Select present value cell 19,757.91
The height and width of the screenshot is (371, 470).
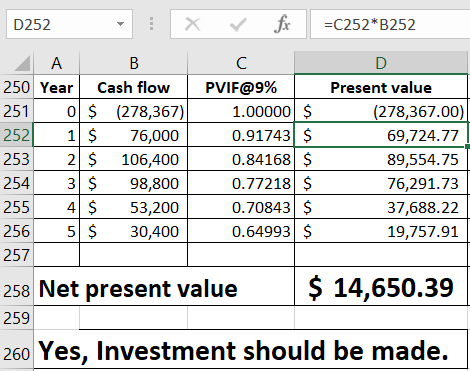(x=381, y=231)
